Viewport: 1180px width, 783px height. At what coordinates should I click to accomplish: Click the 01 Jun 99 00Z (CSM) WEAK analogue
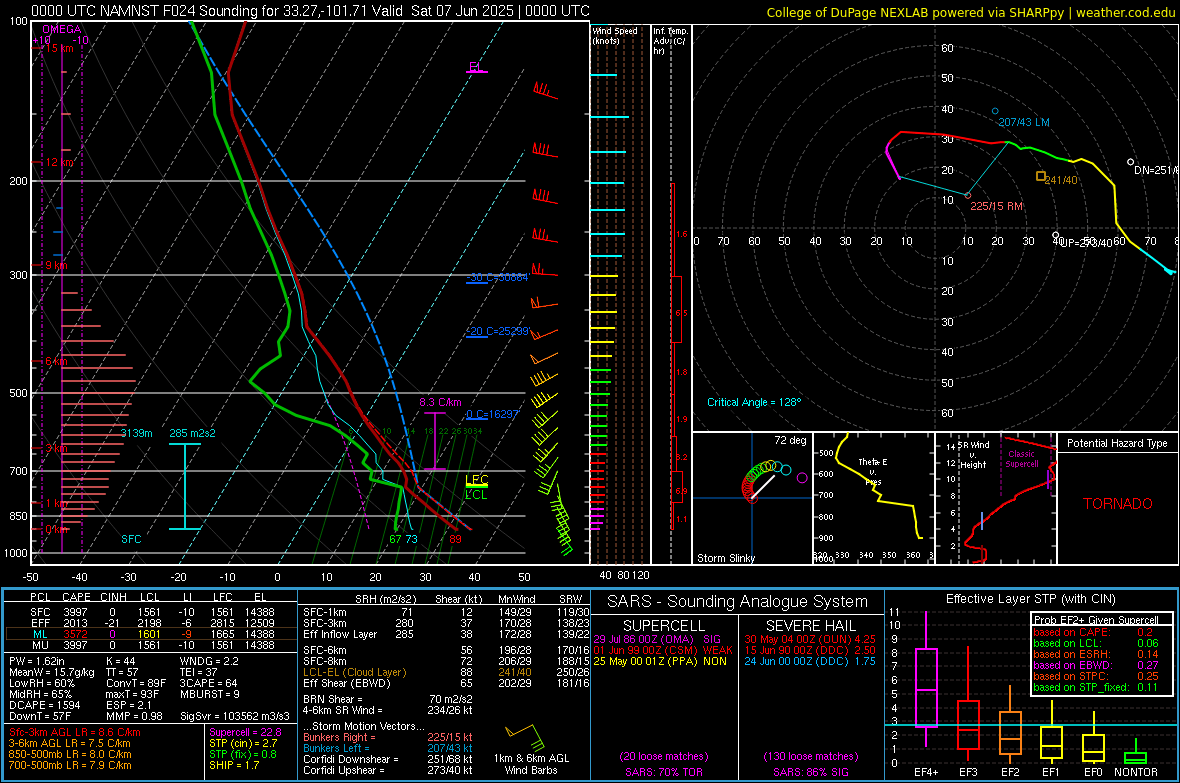pyautogui.click(x=663, y=650)
